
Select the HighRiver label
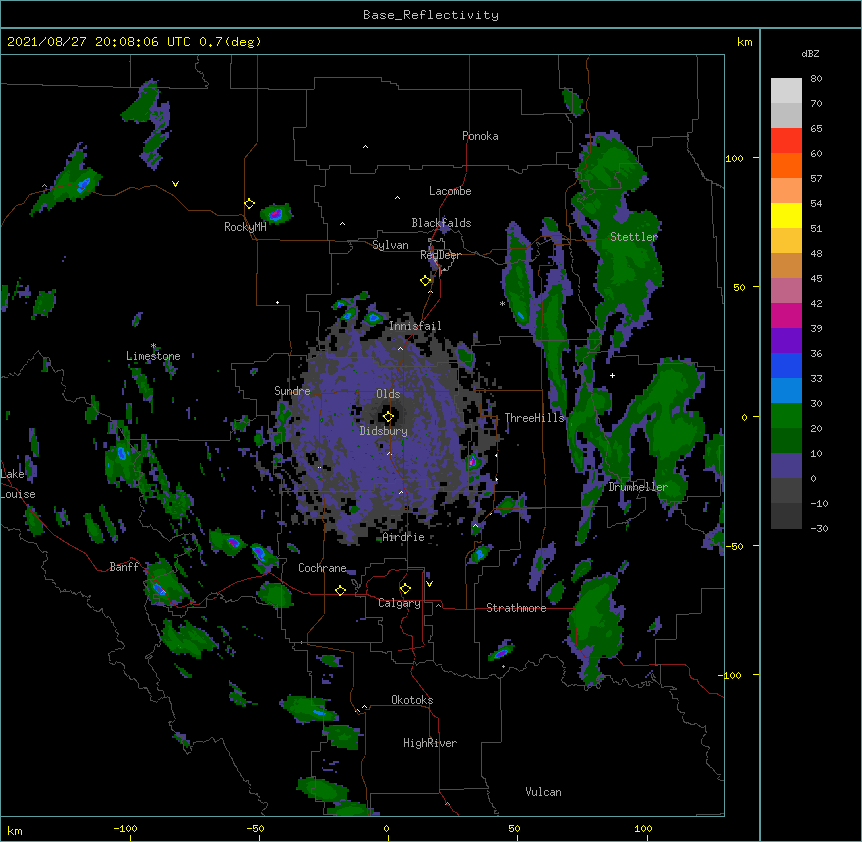tap(430, 743)
